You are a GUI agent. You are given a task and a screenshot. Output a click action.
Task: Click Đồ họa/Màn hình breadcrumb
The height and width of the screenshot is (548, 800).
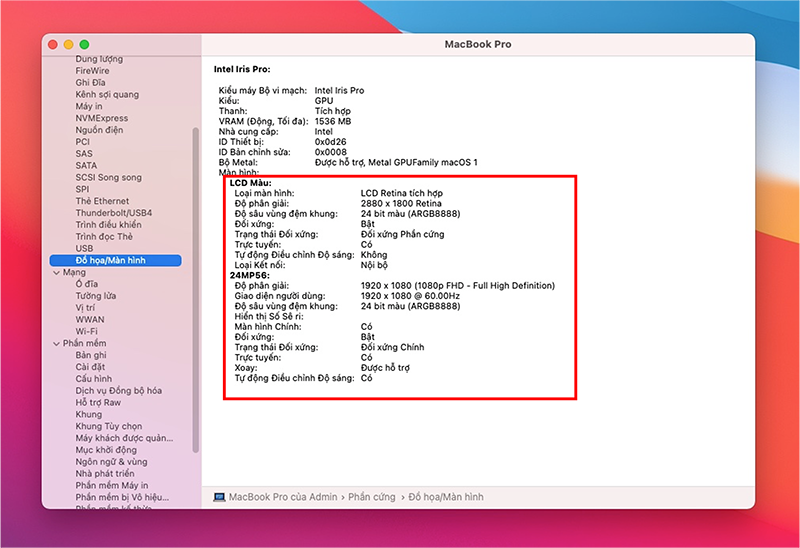coord(446,497)
